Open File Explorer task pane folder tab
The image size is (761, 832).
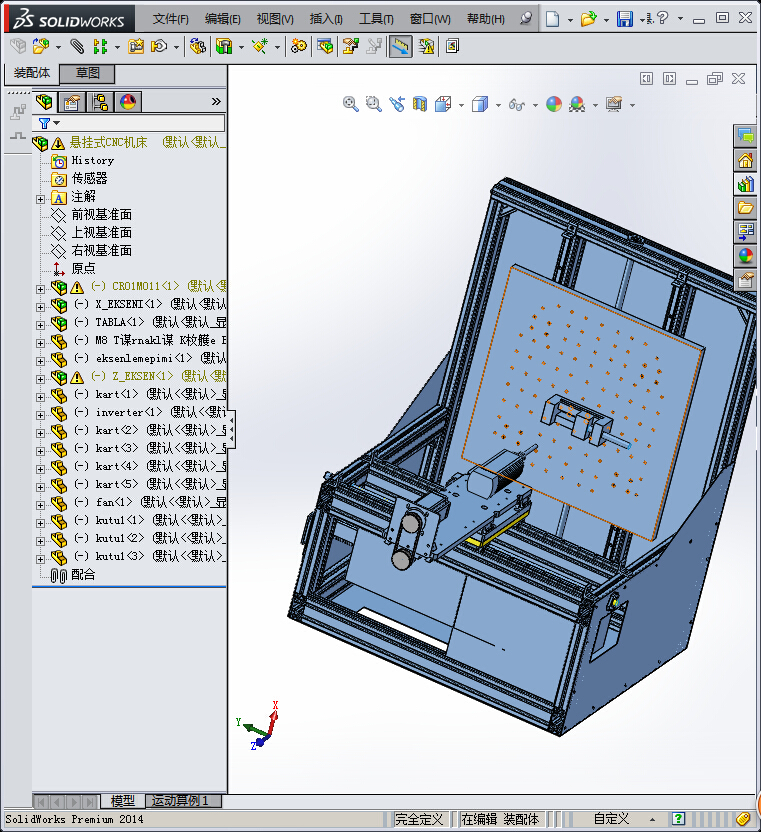click(746, 208)
